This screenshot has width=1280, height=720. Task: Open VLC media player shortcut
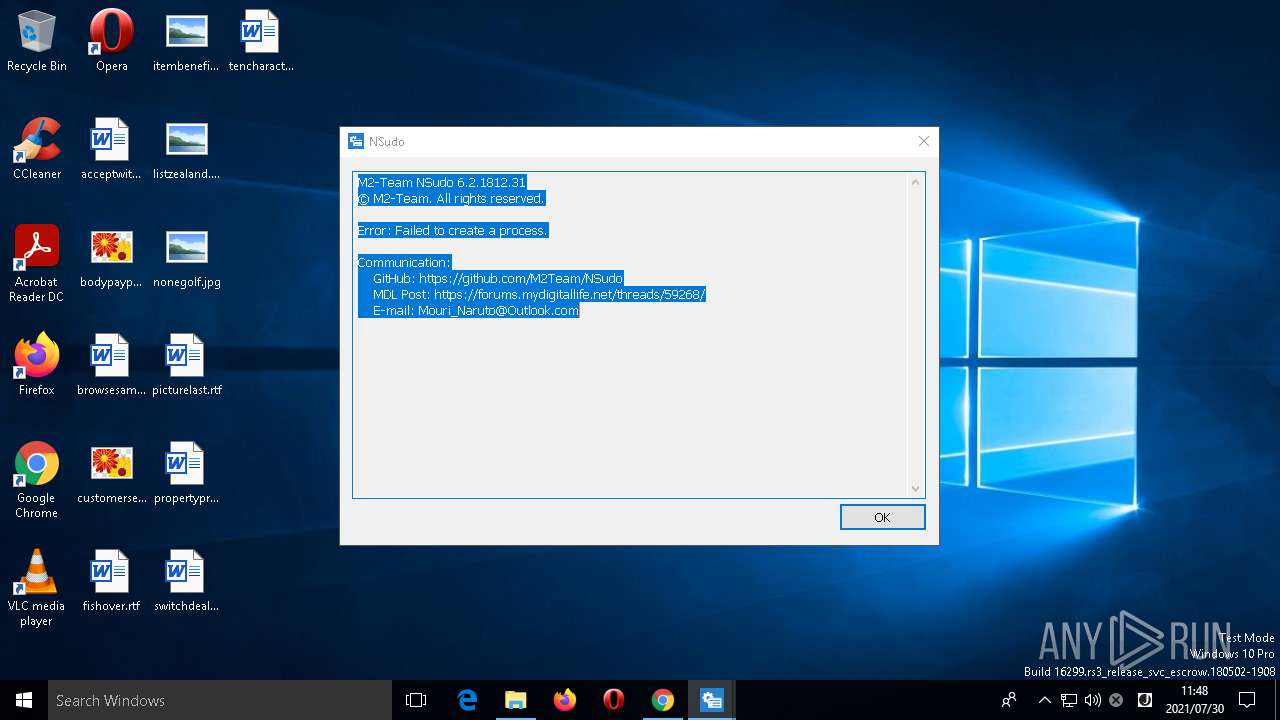pos(37,588)
